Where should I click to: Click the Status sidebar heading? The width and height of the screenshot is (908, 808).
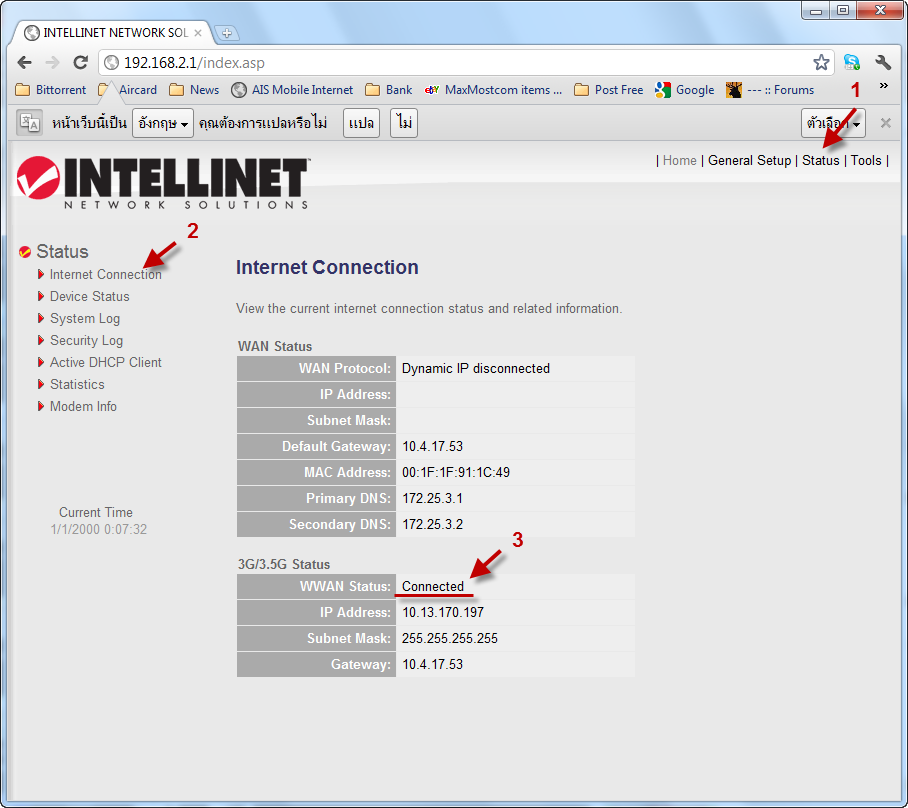pos(62,252)
